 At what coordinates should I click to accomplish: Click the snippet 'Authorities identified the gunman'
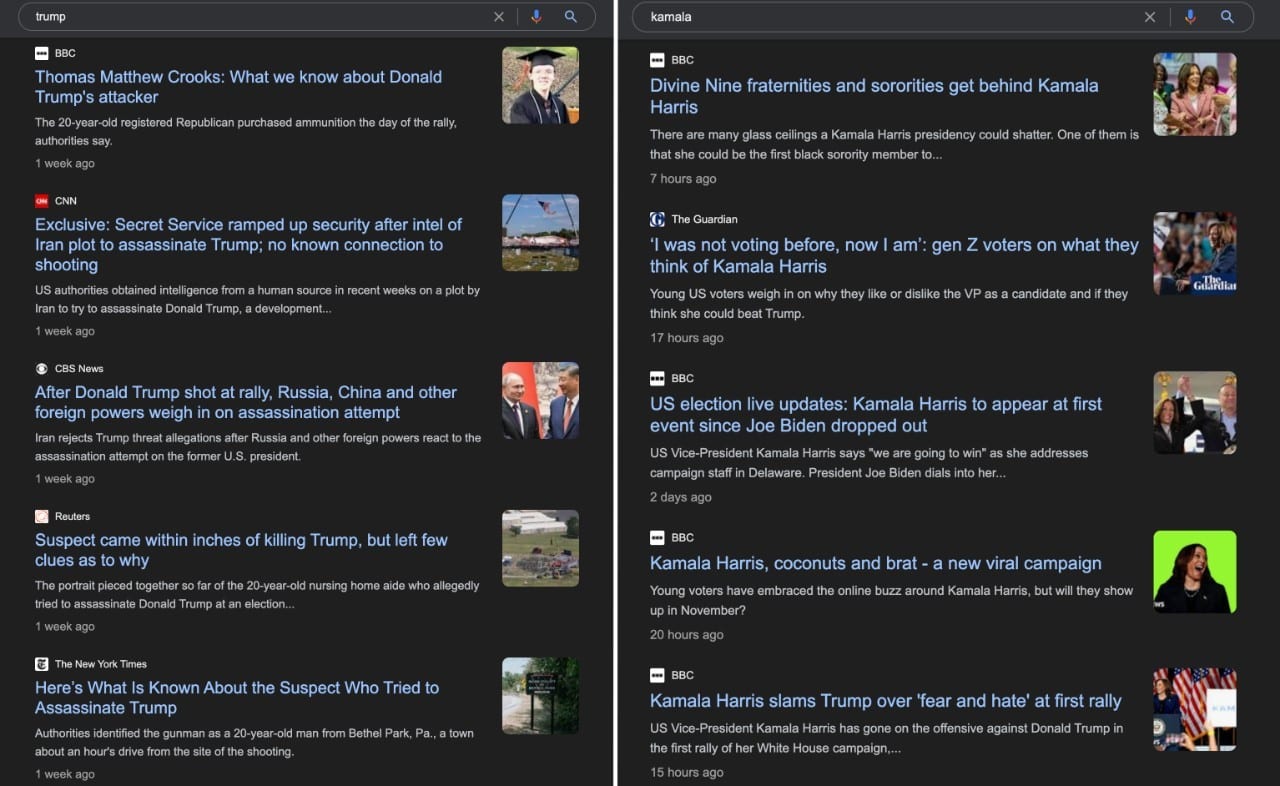pyautogui.click(x=254, y=742)
